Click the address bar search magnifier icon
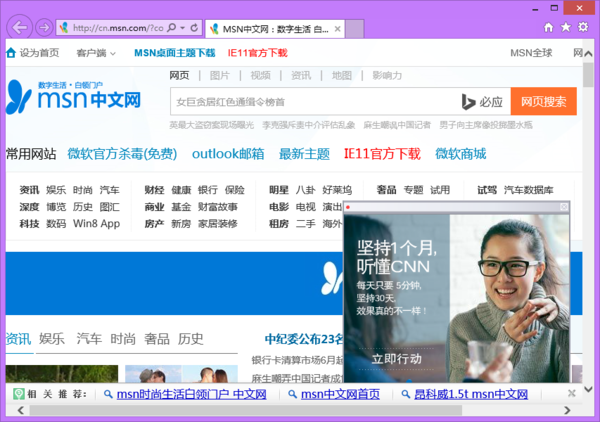The height and width of the screenshot is (422, 600). (172, 28)
